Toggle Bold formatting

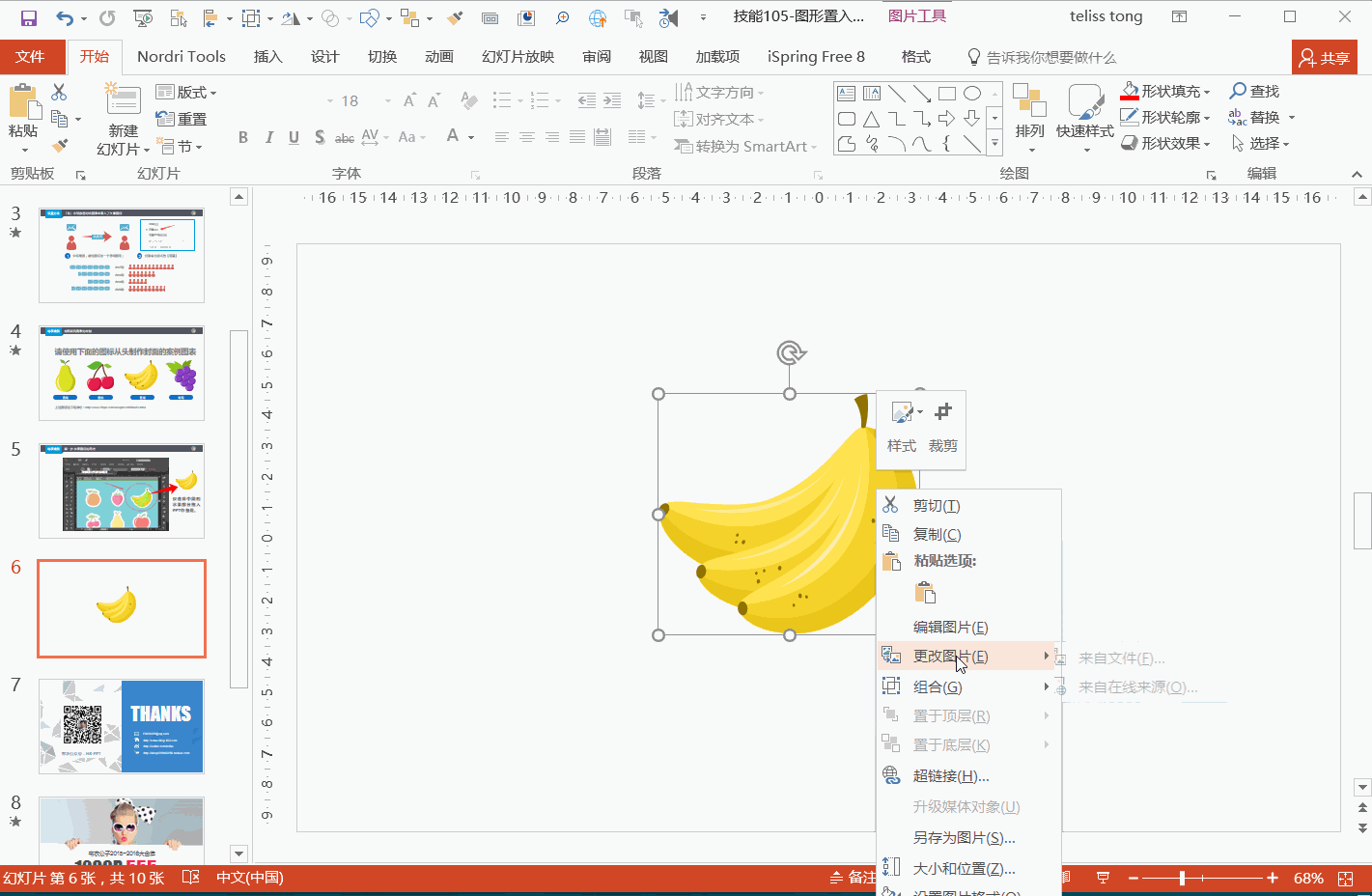(243, 137)
